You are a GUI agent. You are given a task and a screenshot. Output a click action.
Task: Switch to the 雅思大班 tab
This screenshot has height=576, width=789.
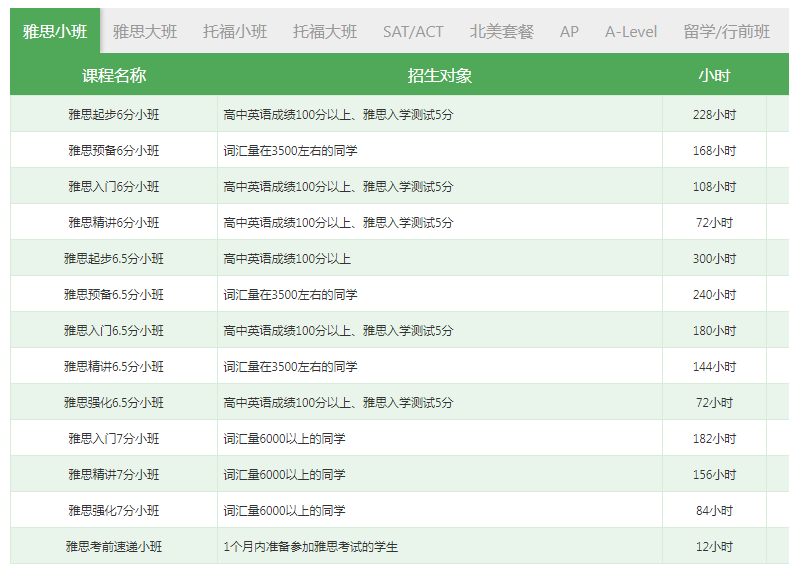[145, 31]
